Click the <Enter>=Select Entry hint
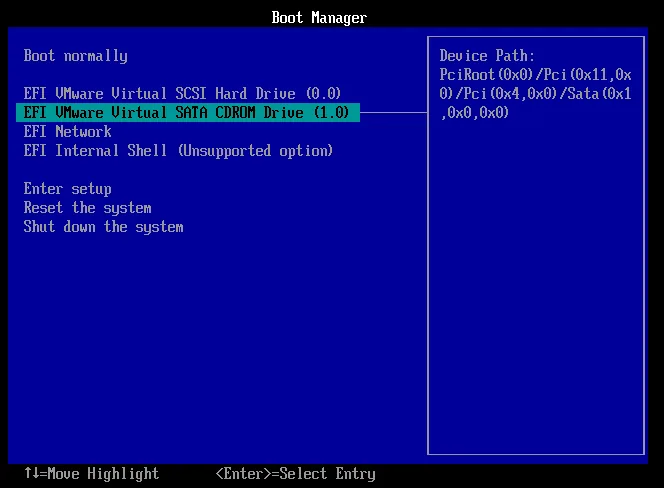The height and width of the screenshot is (488, 664). (296, 474)
